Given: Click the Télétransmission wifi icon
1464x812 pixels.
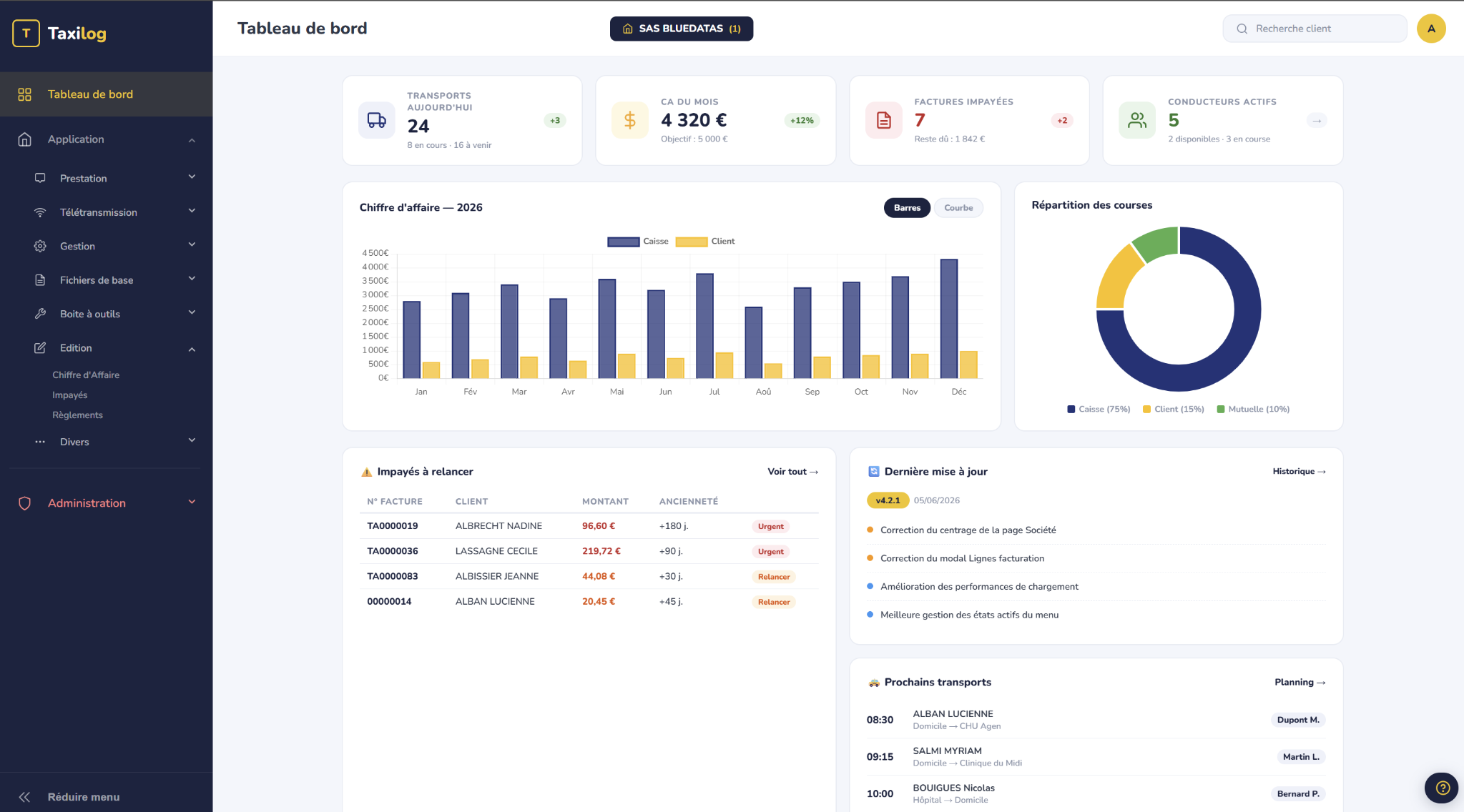Looking at the screenshot, I should click(40, 212).
